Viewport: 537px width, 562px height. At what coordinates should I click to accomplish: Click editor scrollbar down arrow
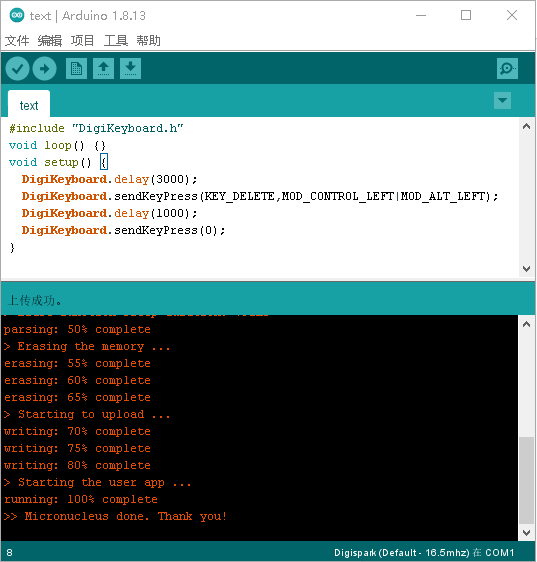click(526, 268)
